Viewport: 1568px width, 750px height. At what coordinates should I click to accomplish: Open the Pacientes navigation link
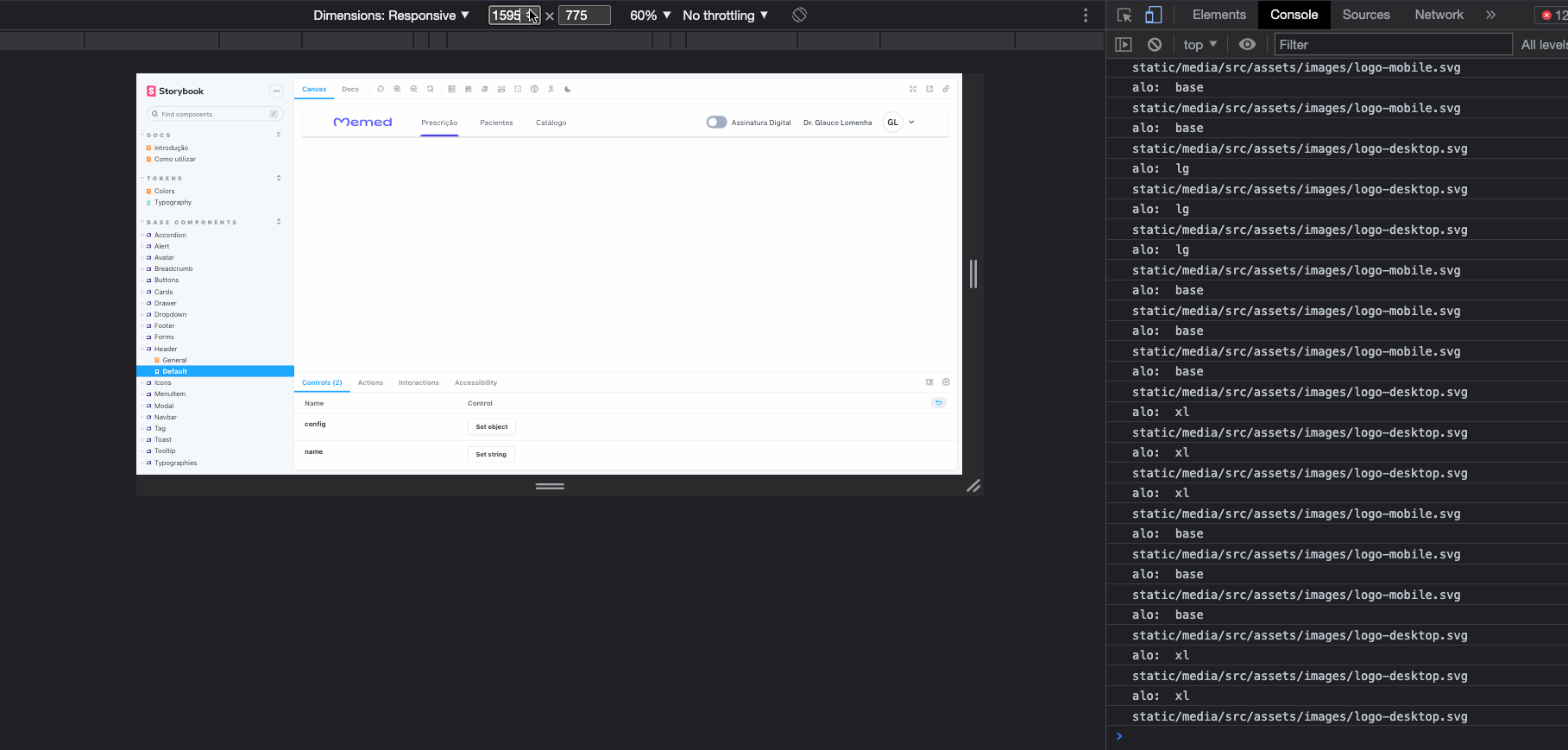(x=496, y=123)
